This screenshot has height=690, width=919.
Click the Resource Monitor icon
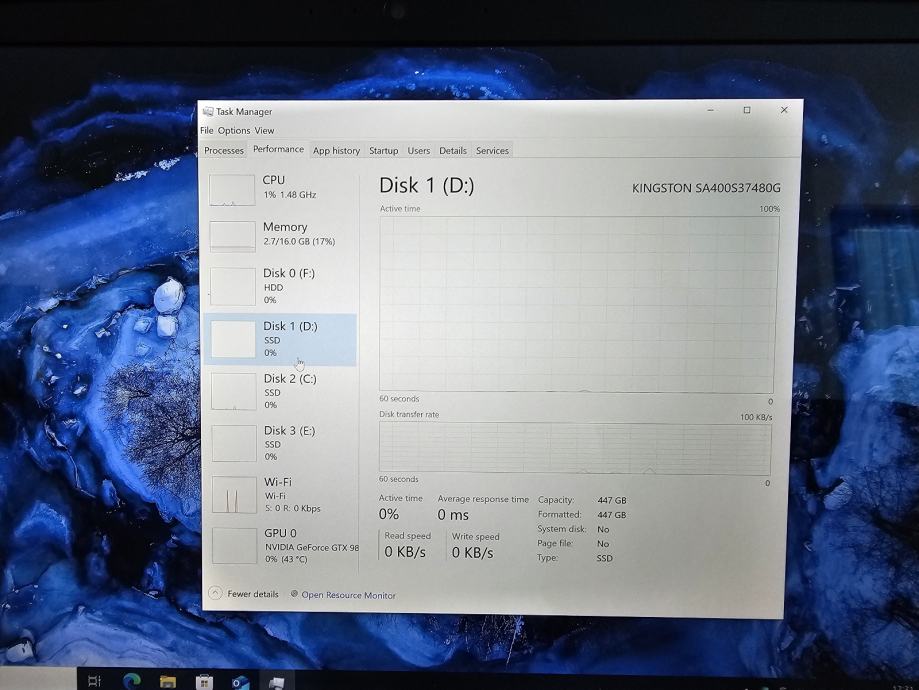295,594
